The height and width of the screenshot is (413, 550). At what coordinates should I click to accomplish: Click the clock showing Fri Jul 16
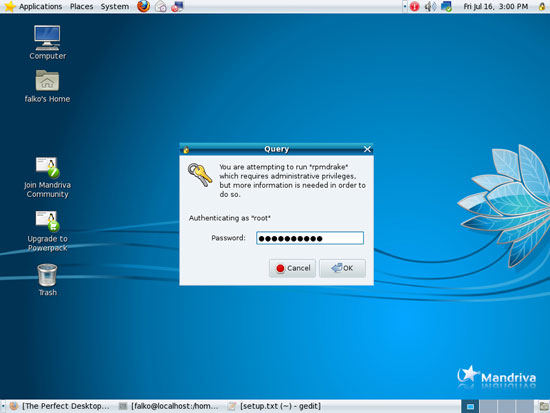coord(496,6)
